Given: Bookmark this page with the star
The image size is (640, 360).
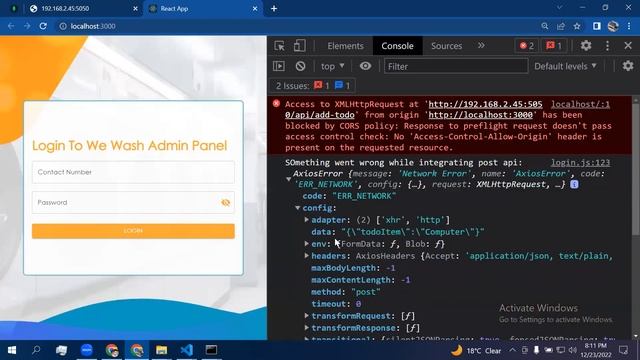Looking at the screenshot, I should [x=577, y=26].
